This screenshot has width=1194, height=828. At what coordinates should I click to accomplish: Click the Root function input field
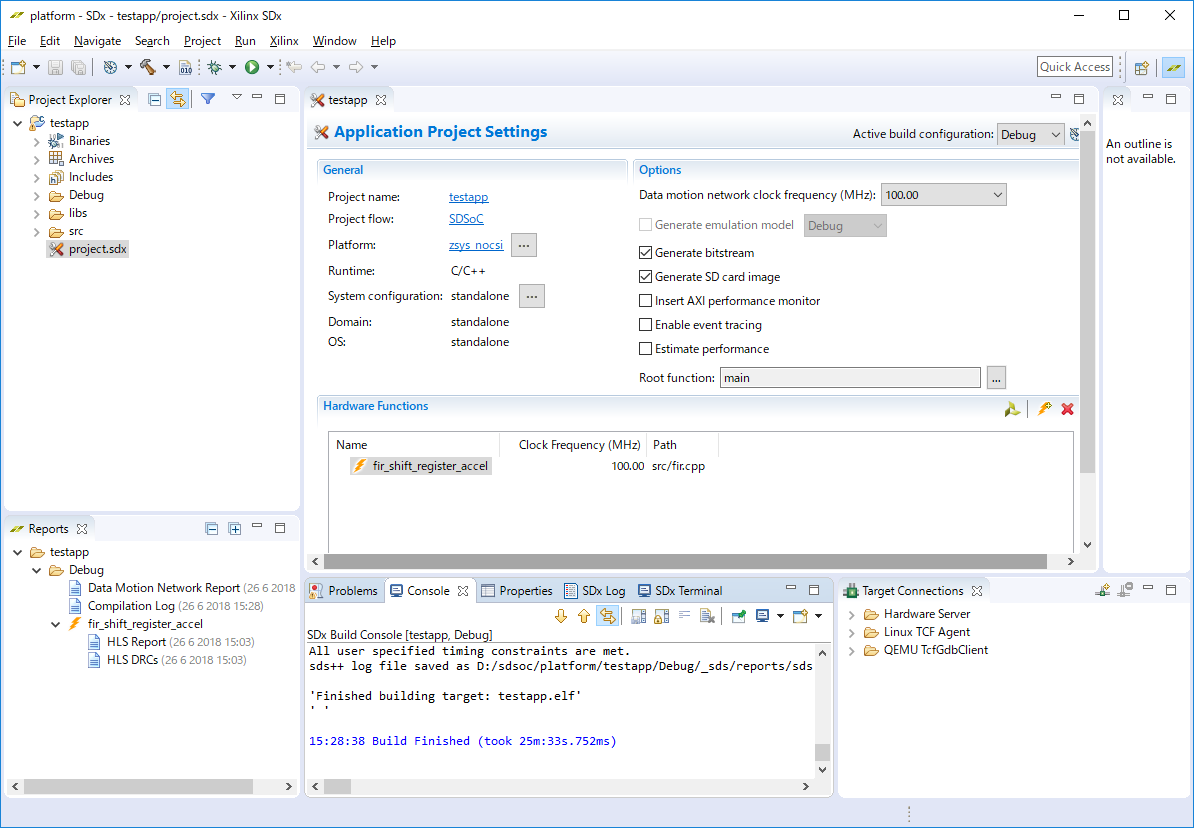pyautogui.click(x=849, y=378)
